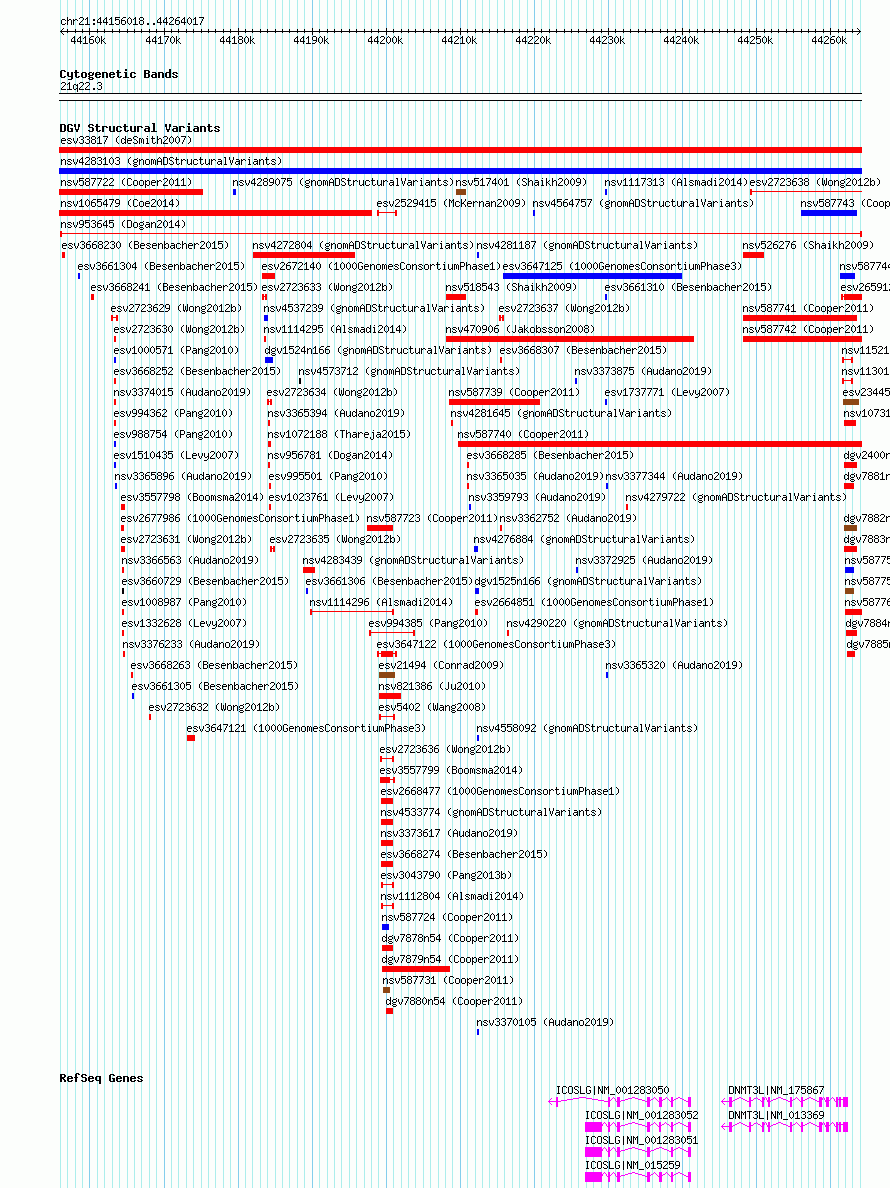The width and height of the screenshot is (890, 1188).
Task: Select nsv470906 (Jakobsson2008) entry
Action: click(520, 330)
